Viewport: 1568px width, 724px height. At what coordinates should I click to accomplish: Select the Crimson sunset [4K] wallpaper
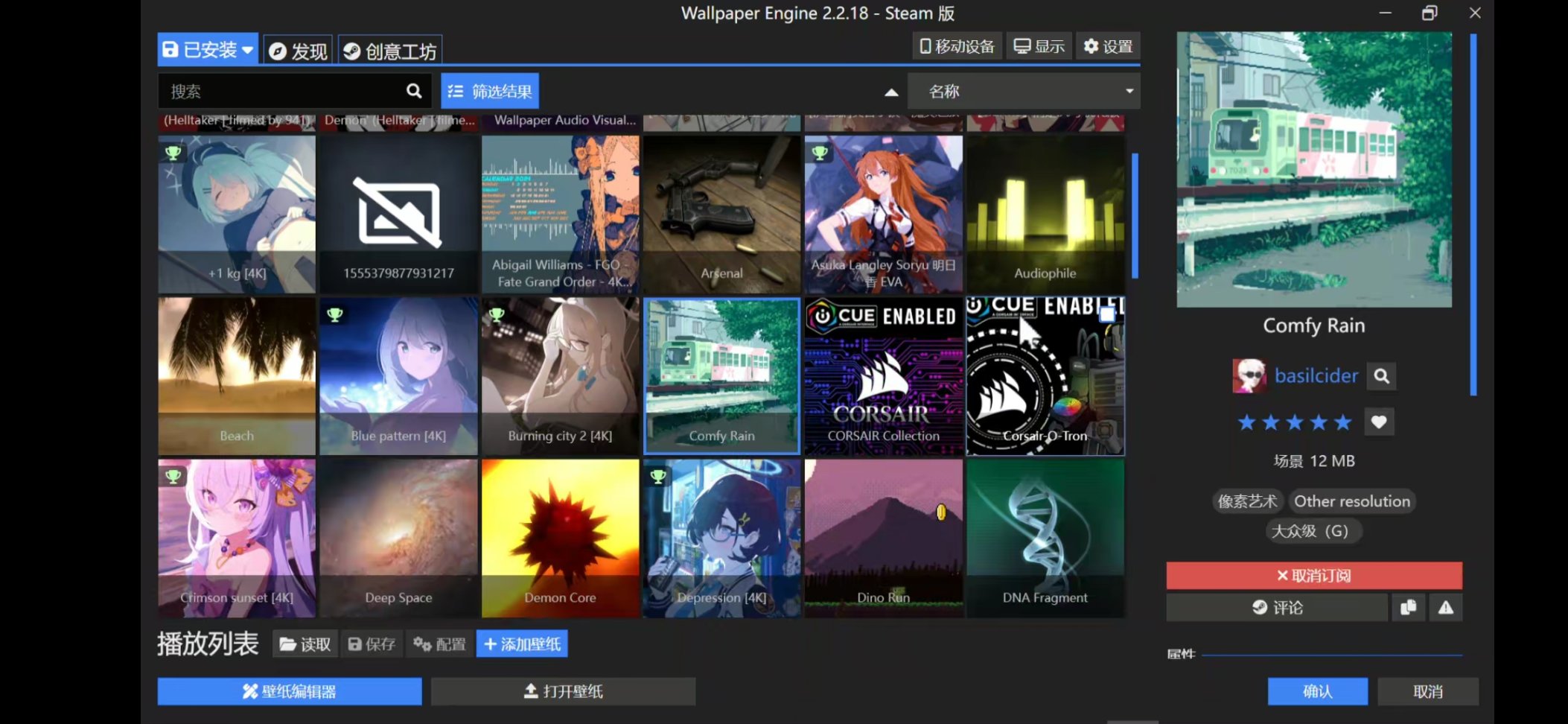point(237,539)
